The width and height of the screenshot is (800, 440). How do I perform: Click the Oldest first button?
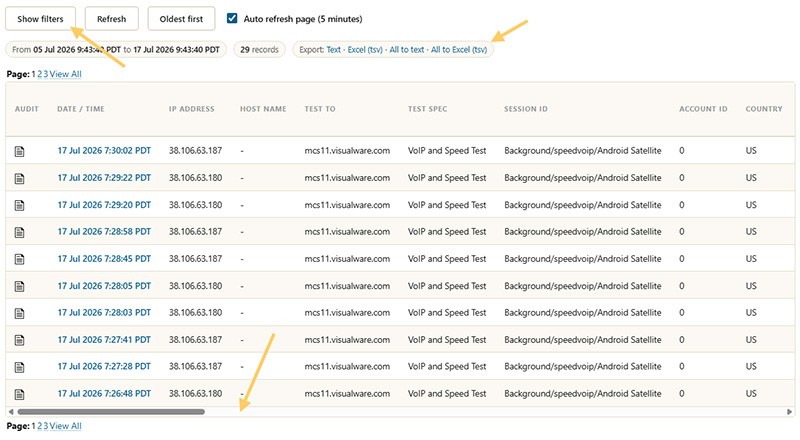coord(181,19)
